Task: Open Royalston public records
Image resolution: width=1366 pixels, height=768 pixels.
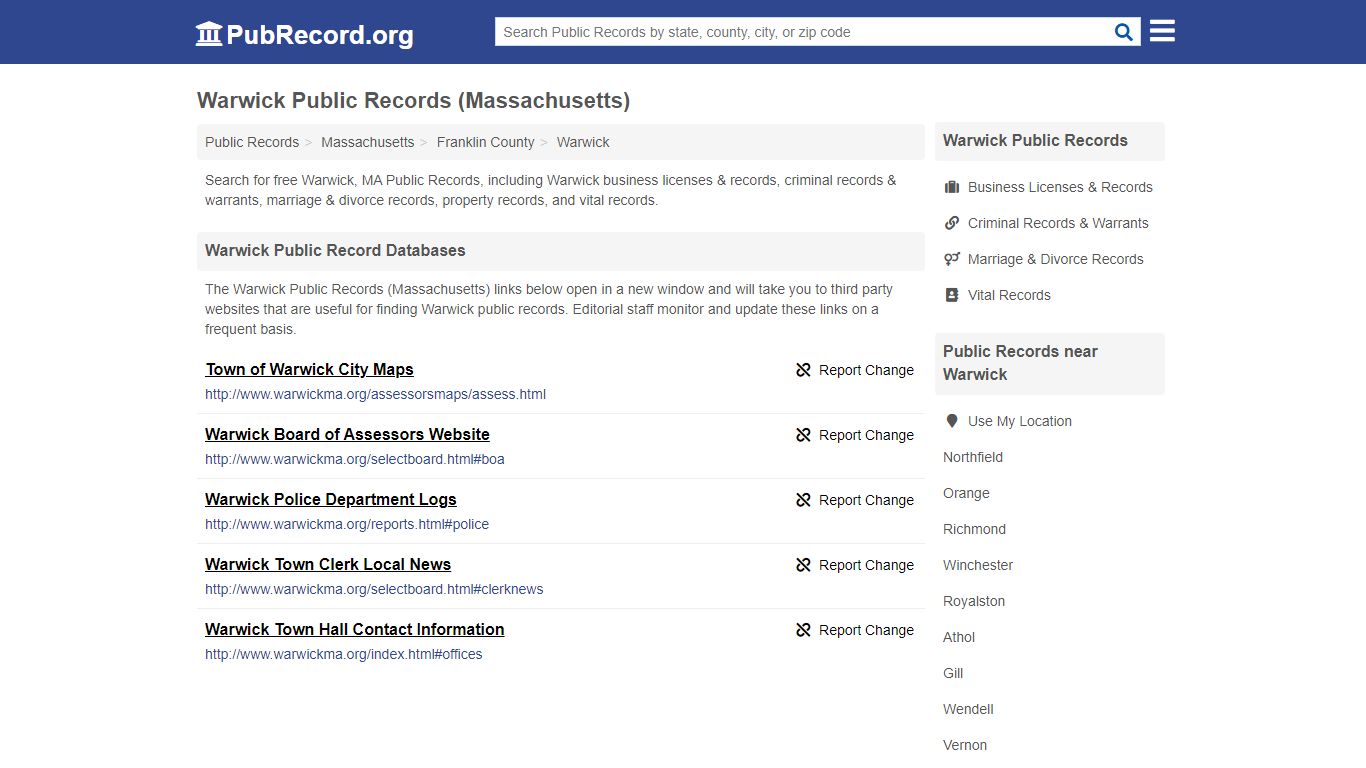Action: coord(974,601)
